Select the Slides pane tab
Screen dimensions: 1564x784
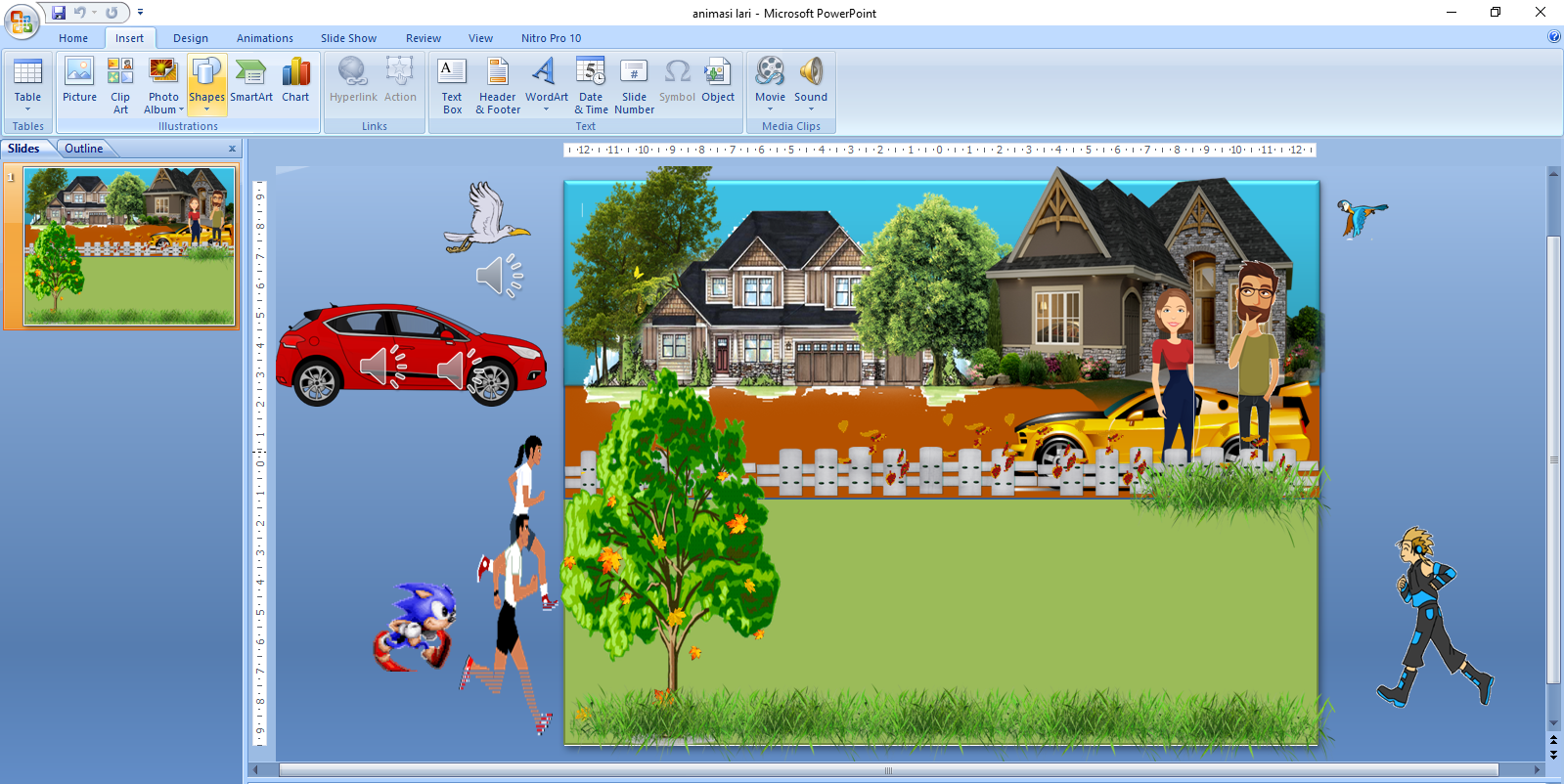(24, 149)
